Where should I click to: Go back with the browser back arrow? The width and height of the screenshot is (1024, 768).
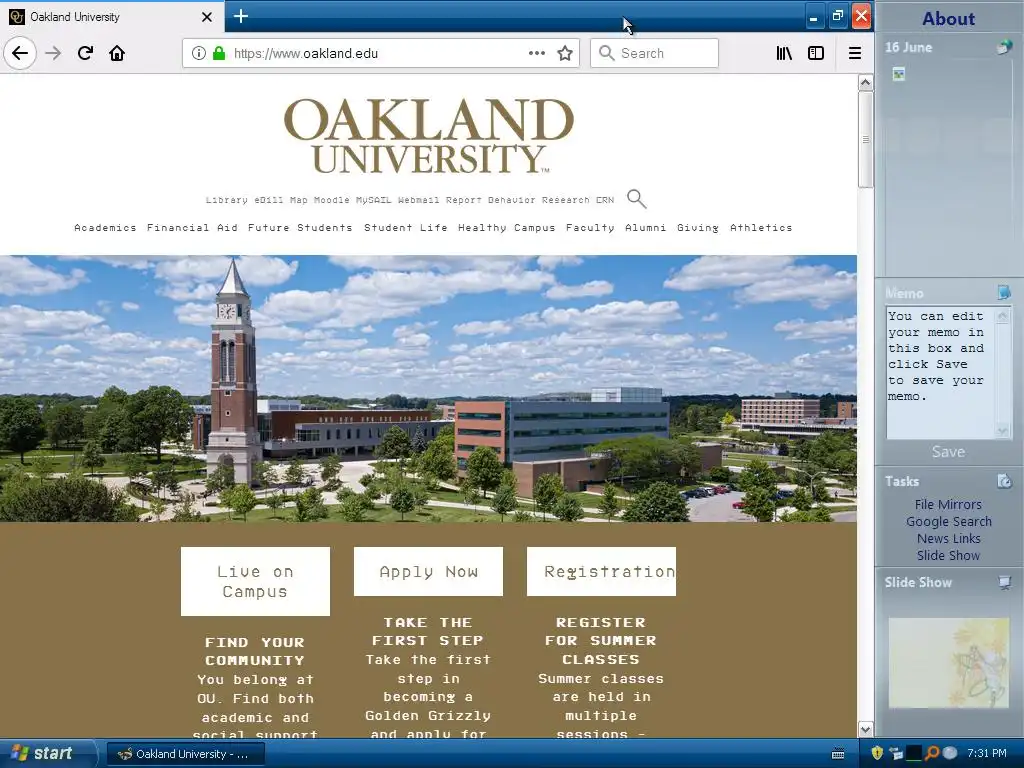click(20, 53)
